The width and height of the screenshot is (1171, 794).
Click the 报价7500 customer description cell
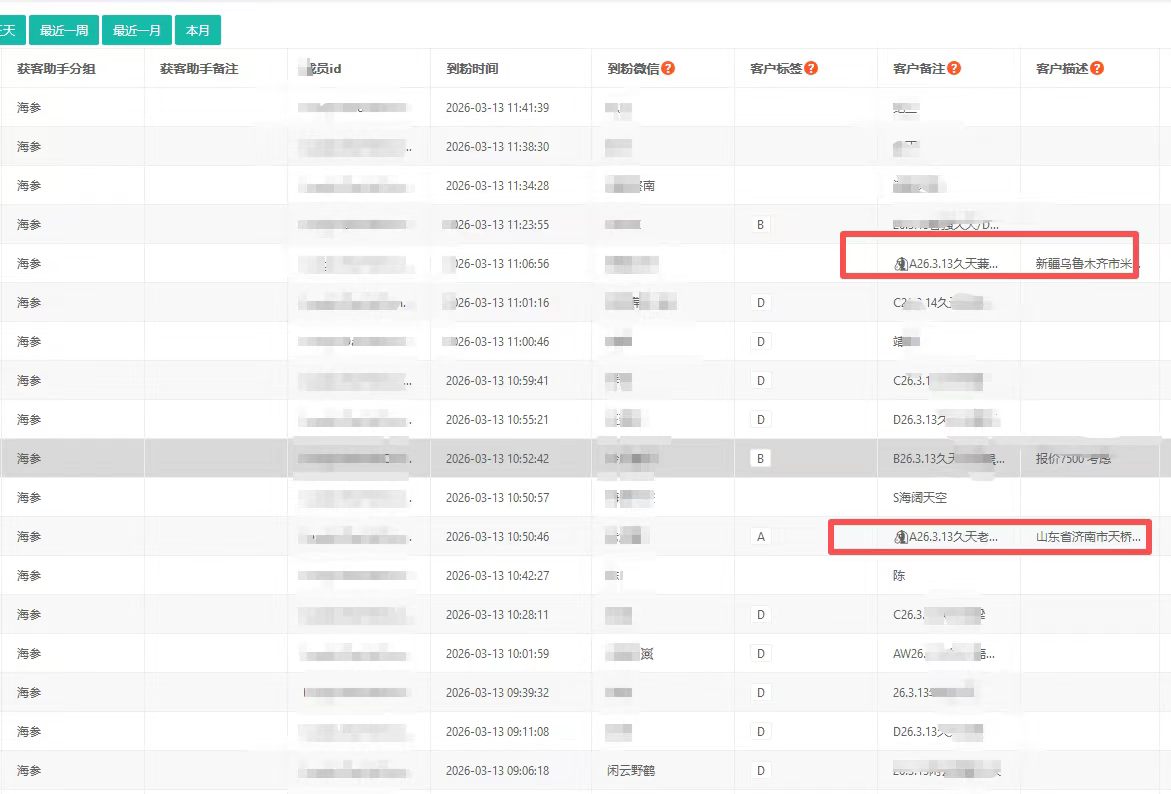coord(1073,459)
